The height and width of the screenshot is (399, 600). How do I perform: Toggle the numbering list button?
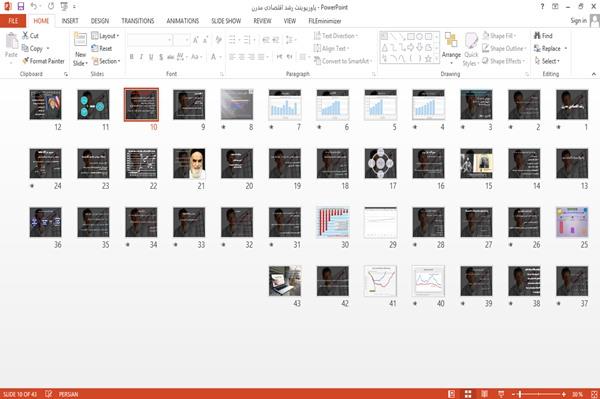click(x=247, y=40)
